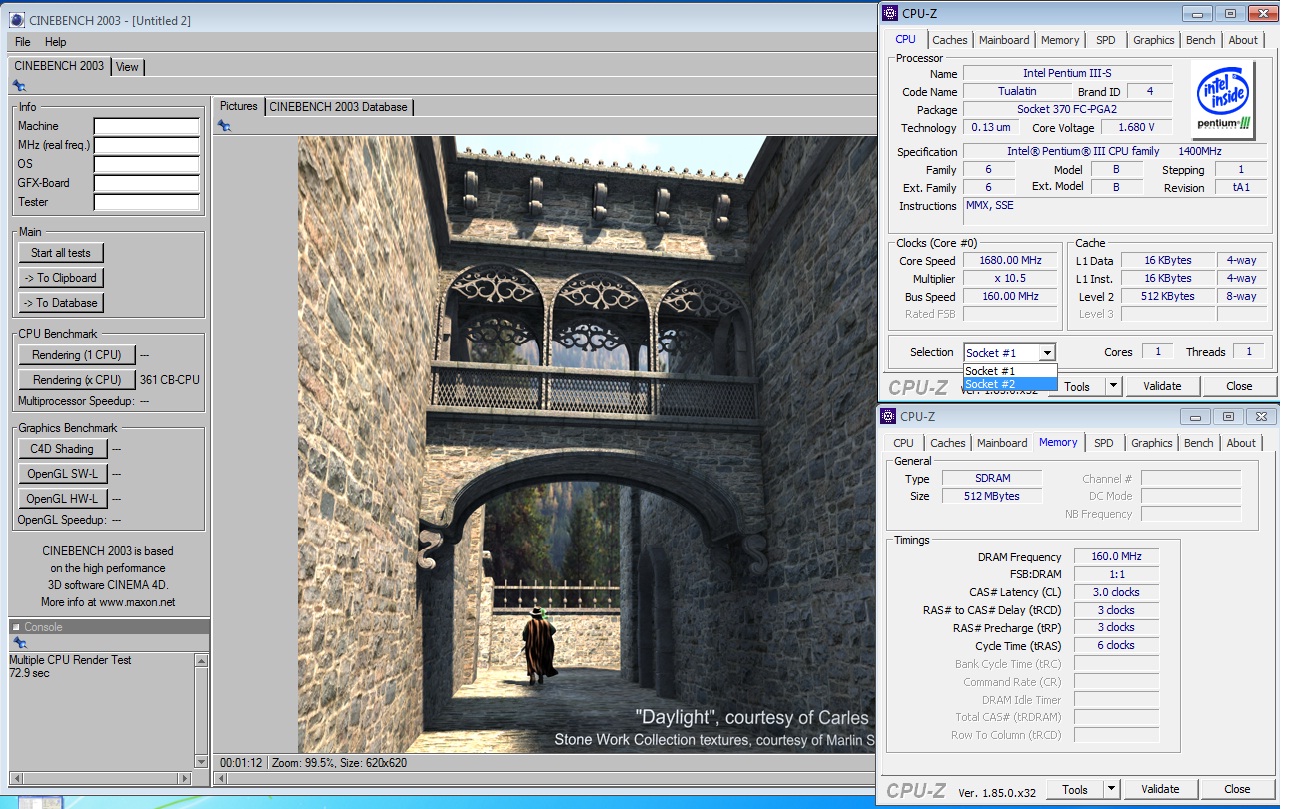Click Validate in upper CPU-Z window
Screen dimensions: 1310x809
tap(1162, 386)
